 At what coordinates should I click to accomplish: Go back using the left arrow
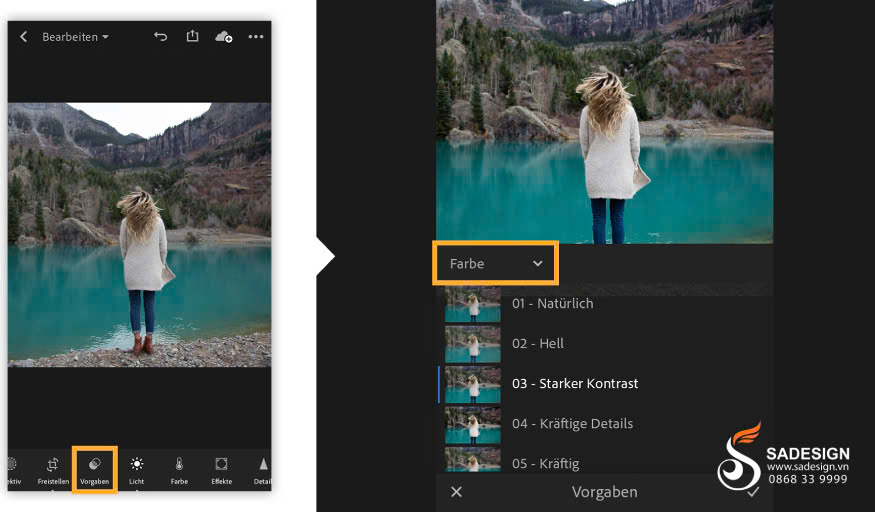[x=23, y=37]
